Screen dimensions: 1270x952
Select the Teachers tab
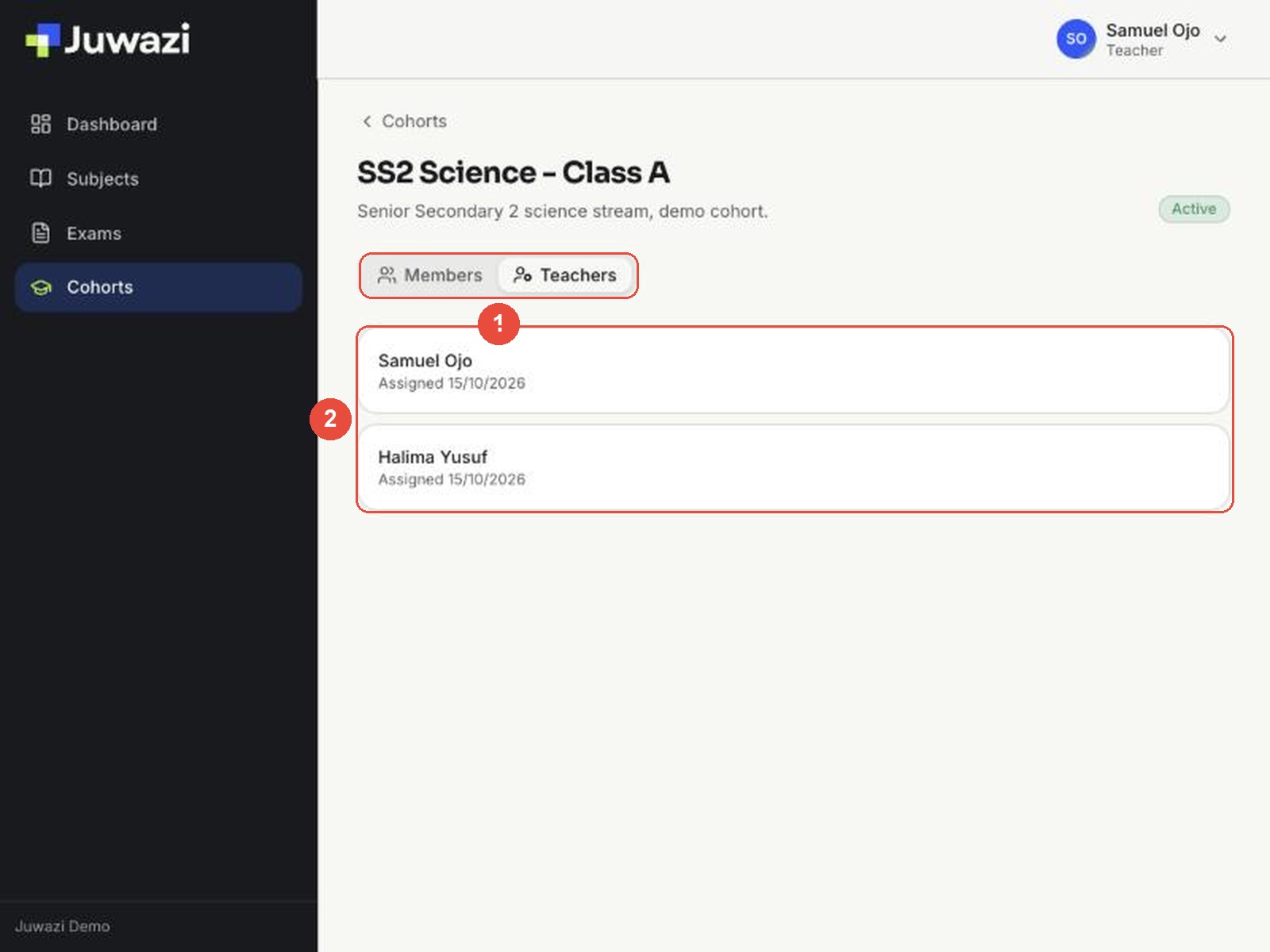click(x=564, y=275)
